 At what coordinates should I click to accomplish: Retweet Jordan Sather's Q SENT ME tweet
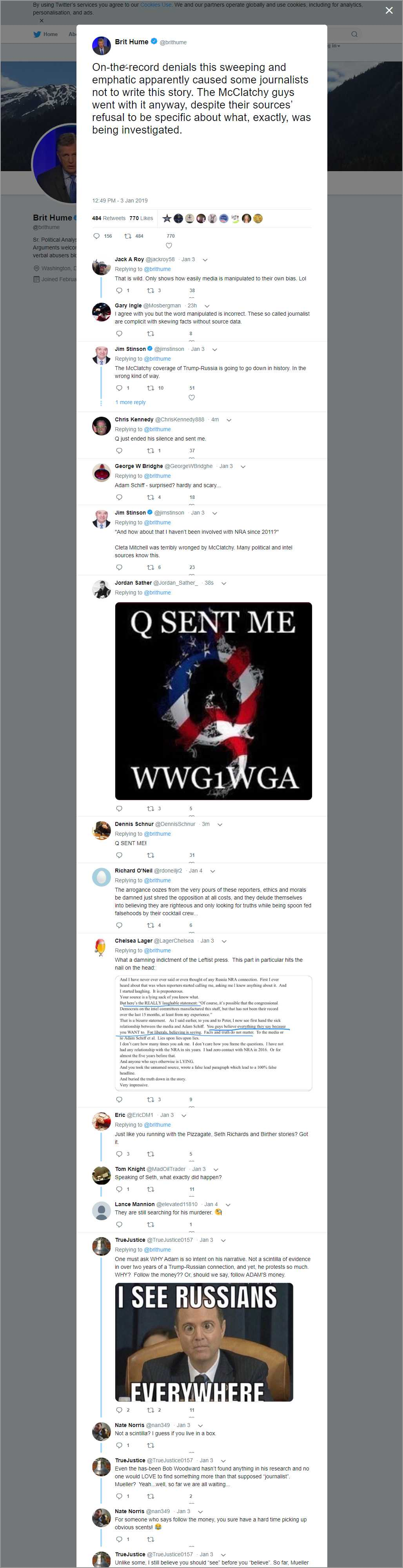[x=150, y=808]
